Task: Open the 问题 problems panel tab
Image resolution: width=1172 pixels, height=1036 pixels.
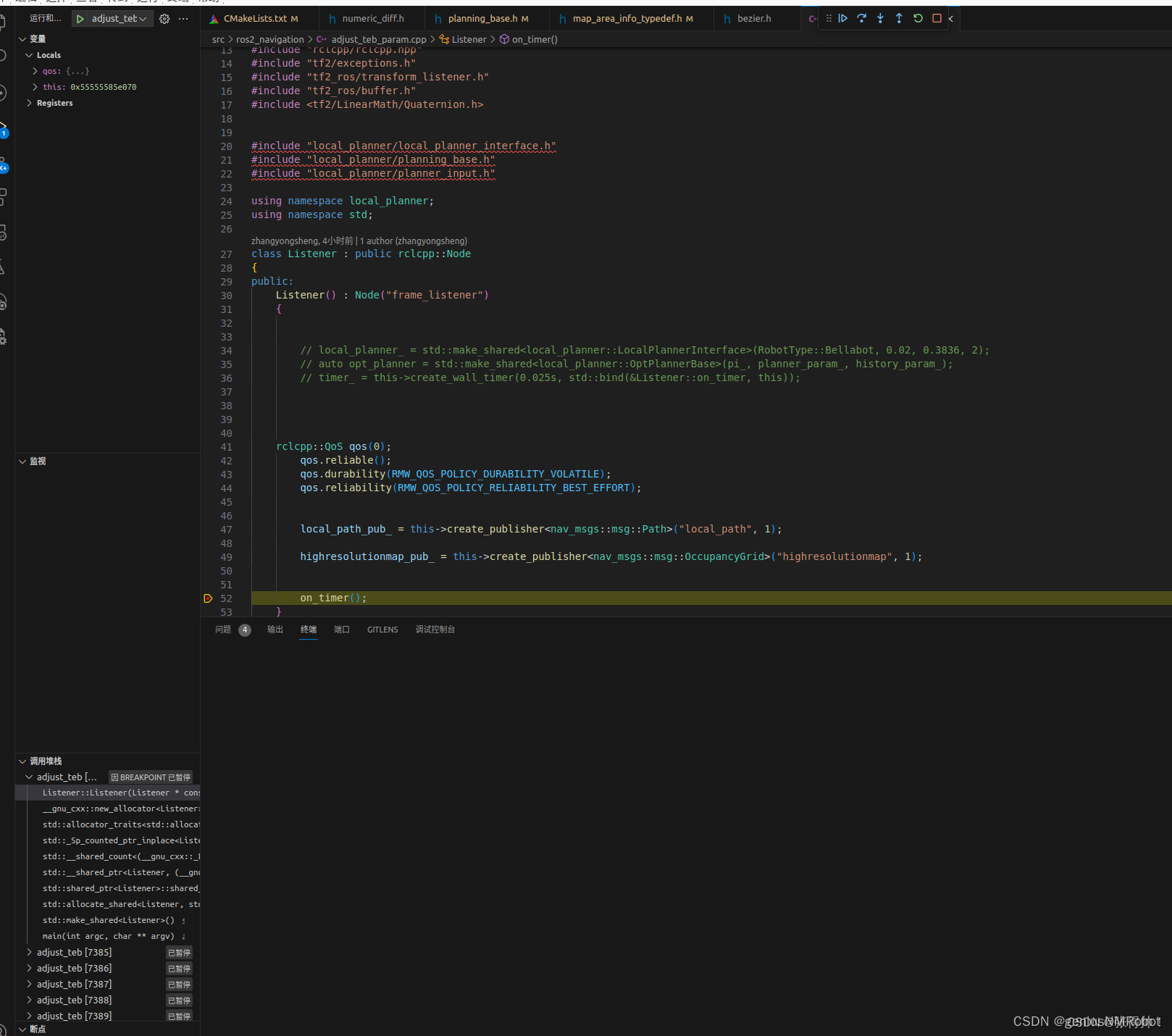Action: 223,630
